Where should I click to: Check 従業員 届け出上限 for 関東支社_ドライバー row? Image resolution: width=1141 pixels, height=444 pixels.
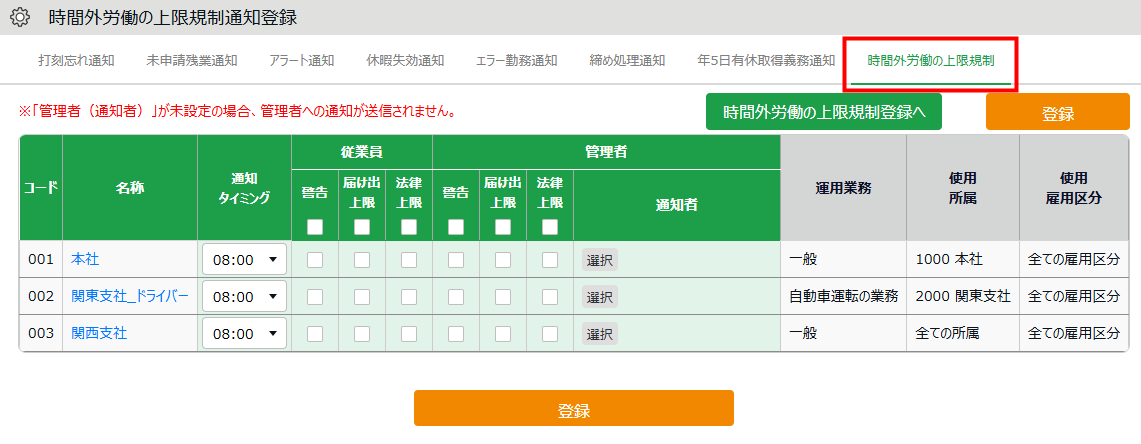362,296
